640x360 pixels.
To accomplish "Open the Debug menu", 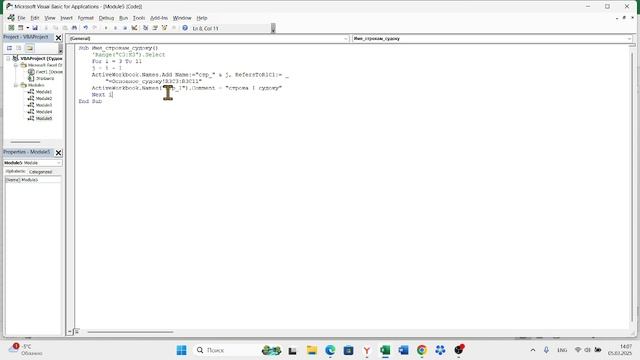I will [x=106, y=18].
